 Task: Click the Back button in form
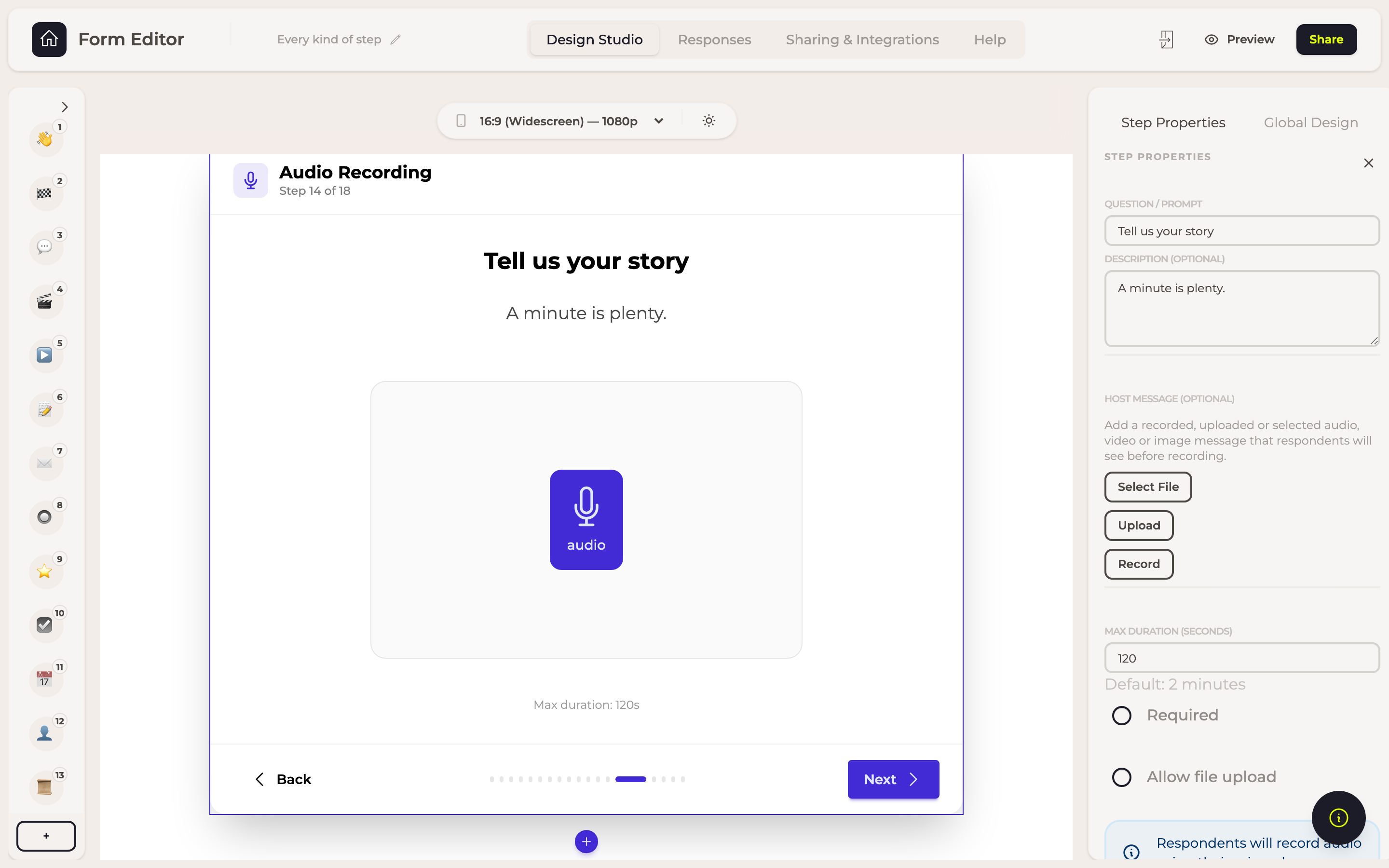[283, 779]
